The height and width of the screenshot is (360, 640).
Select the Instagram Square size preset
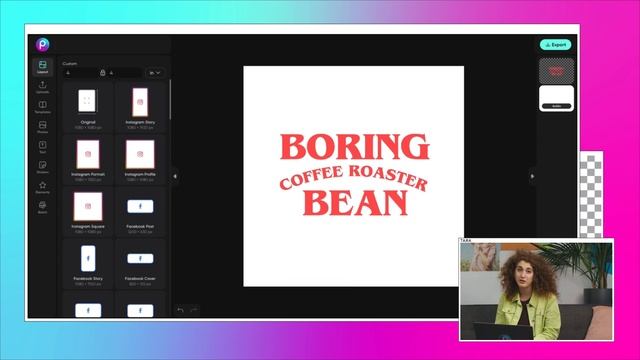[88, 211]
